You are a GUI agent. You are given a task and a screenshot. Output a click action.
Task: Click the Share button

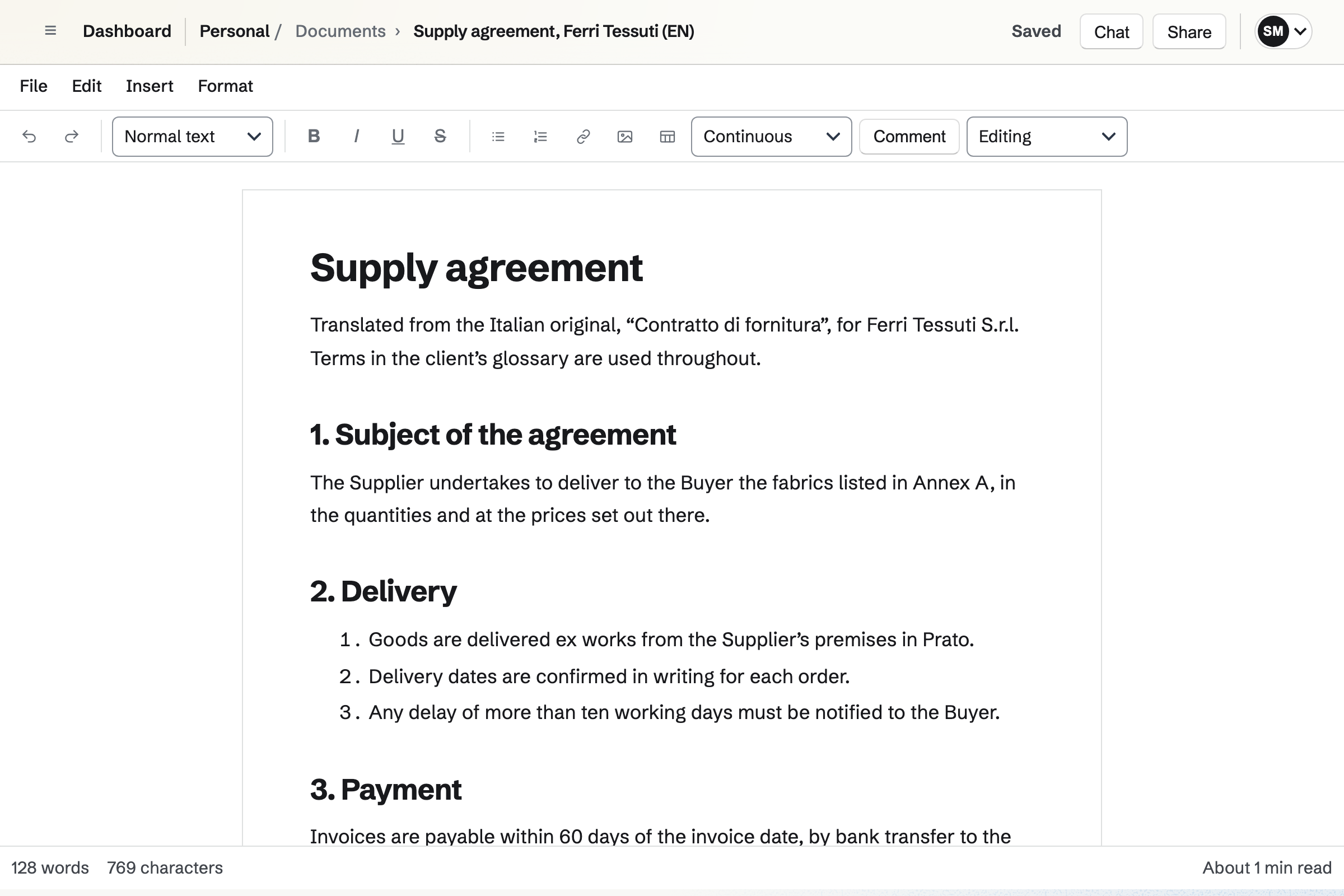[x=1189, y=31]
